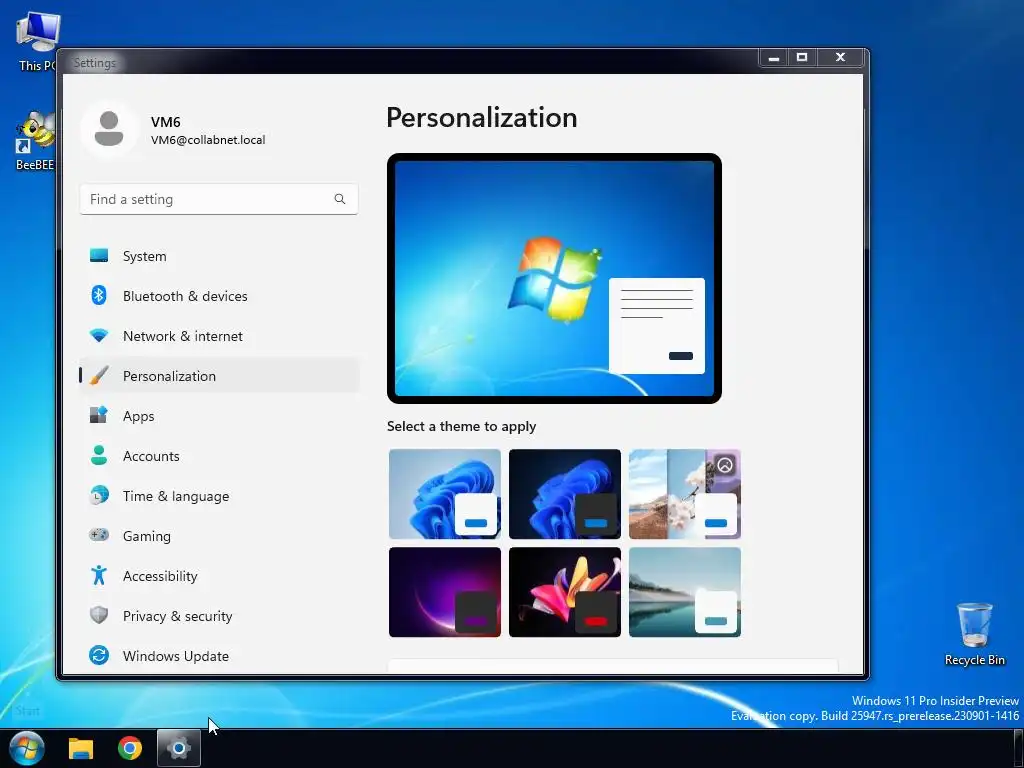The image size is (1024, 768).
Task: Click the VM6 account name
Action: point(165,121)
